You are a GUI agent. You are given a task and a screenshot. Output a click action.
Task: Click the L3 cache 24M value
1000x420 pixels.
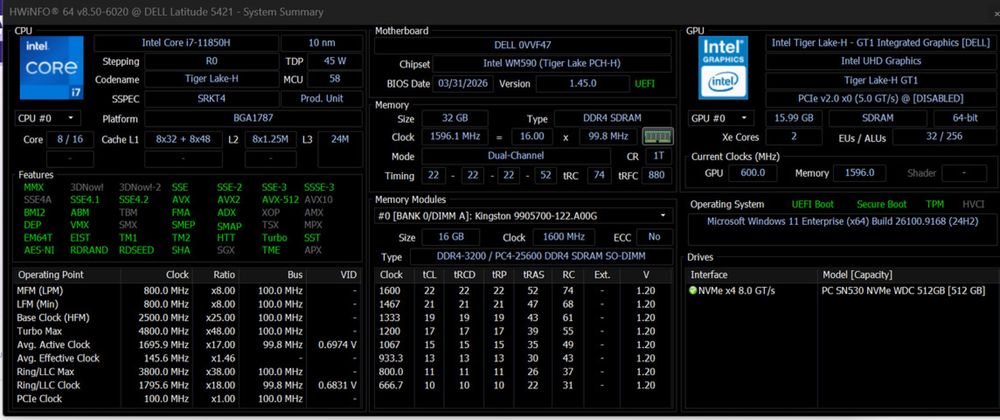pos(340,140)
